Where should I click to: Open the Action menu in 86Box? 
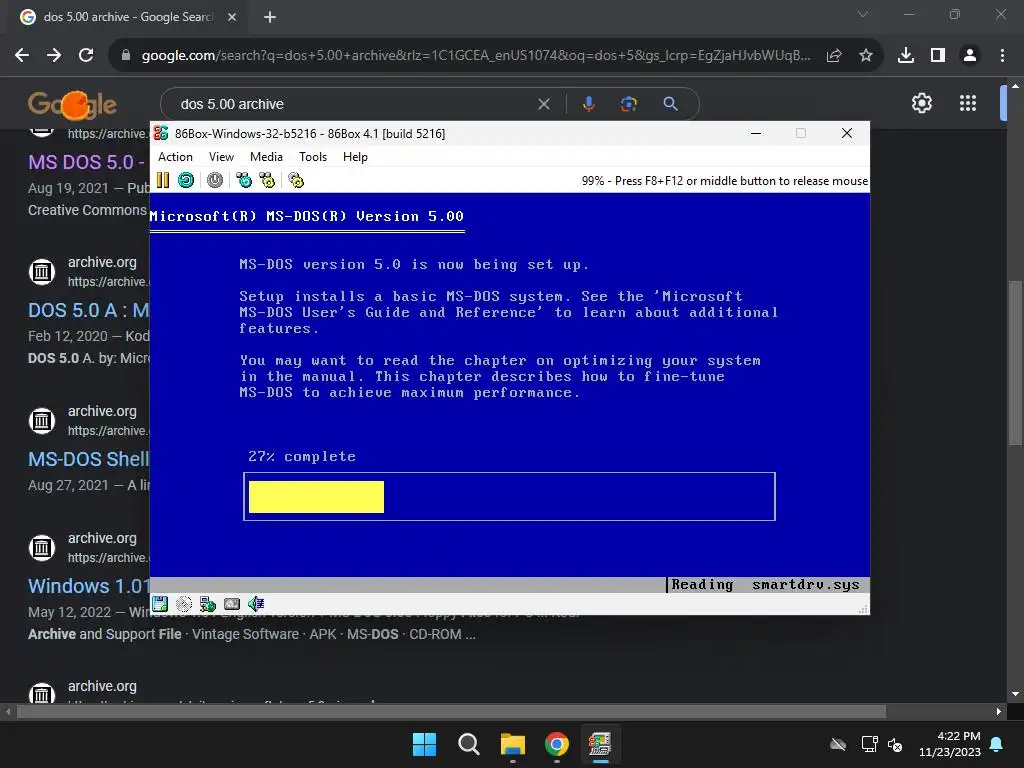(x=175, y=157)
